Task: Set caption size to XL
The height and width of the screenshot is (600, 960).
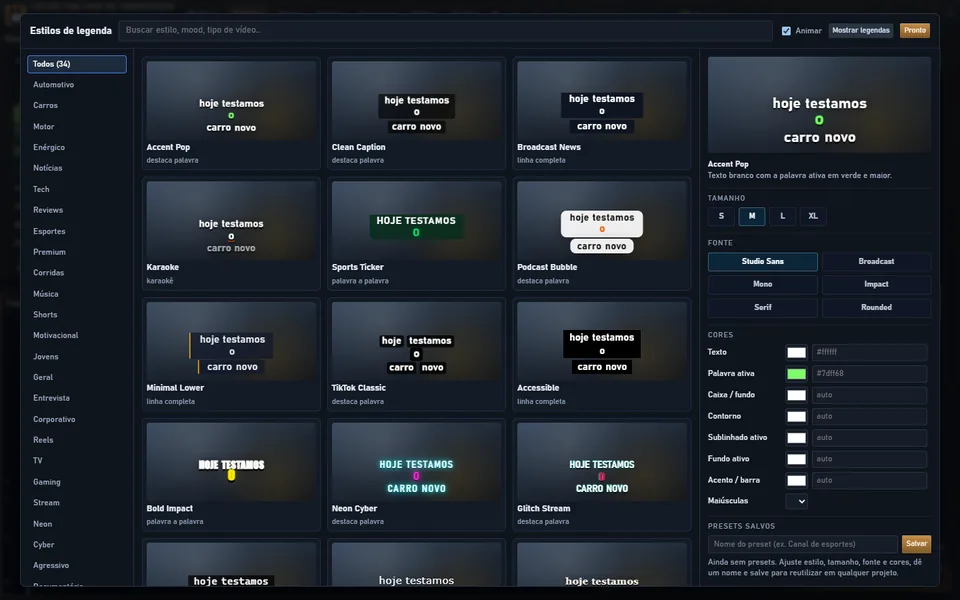Action: pyautogui.click(x=813, y=216)
